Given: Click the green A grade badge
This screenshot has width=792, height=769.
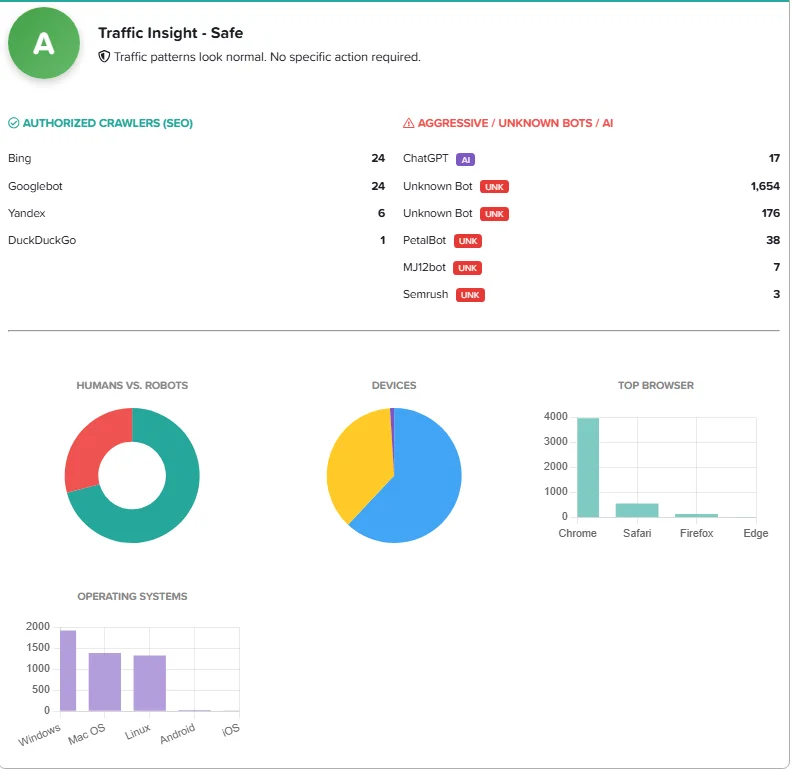Looking at the screenshot, I should point(43,43).
